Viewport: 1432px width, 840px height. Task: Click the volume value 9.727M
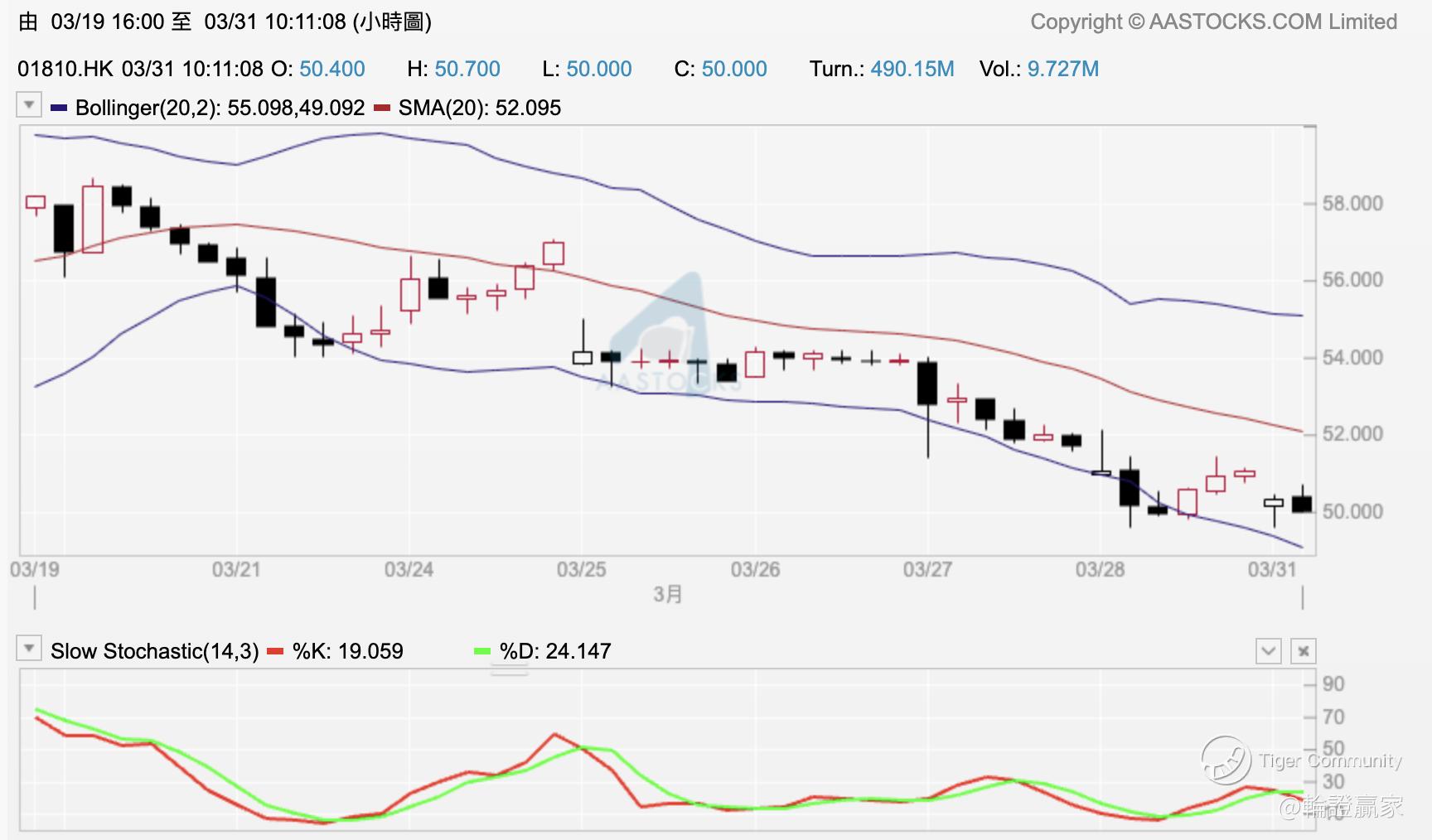pyautogui.click(x=1063, y=69)
